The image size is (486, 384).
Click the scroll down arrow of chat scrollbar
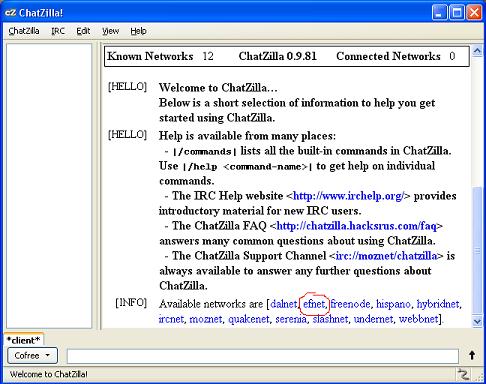point(477,321)
